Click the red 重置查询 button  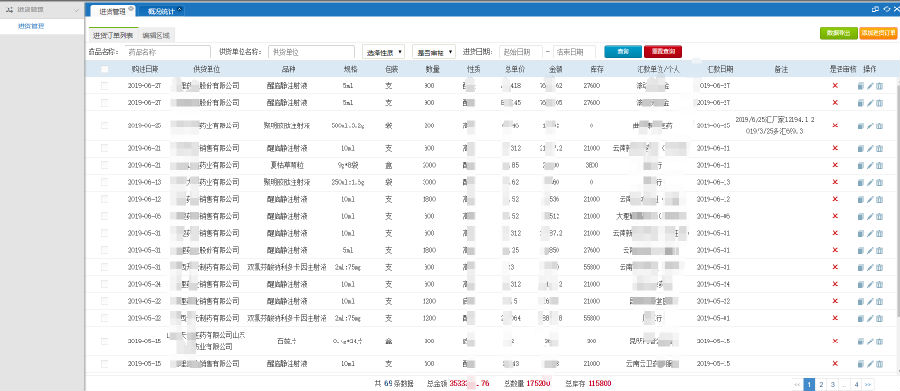663,52
